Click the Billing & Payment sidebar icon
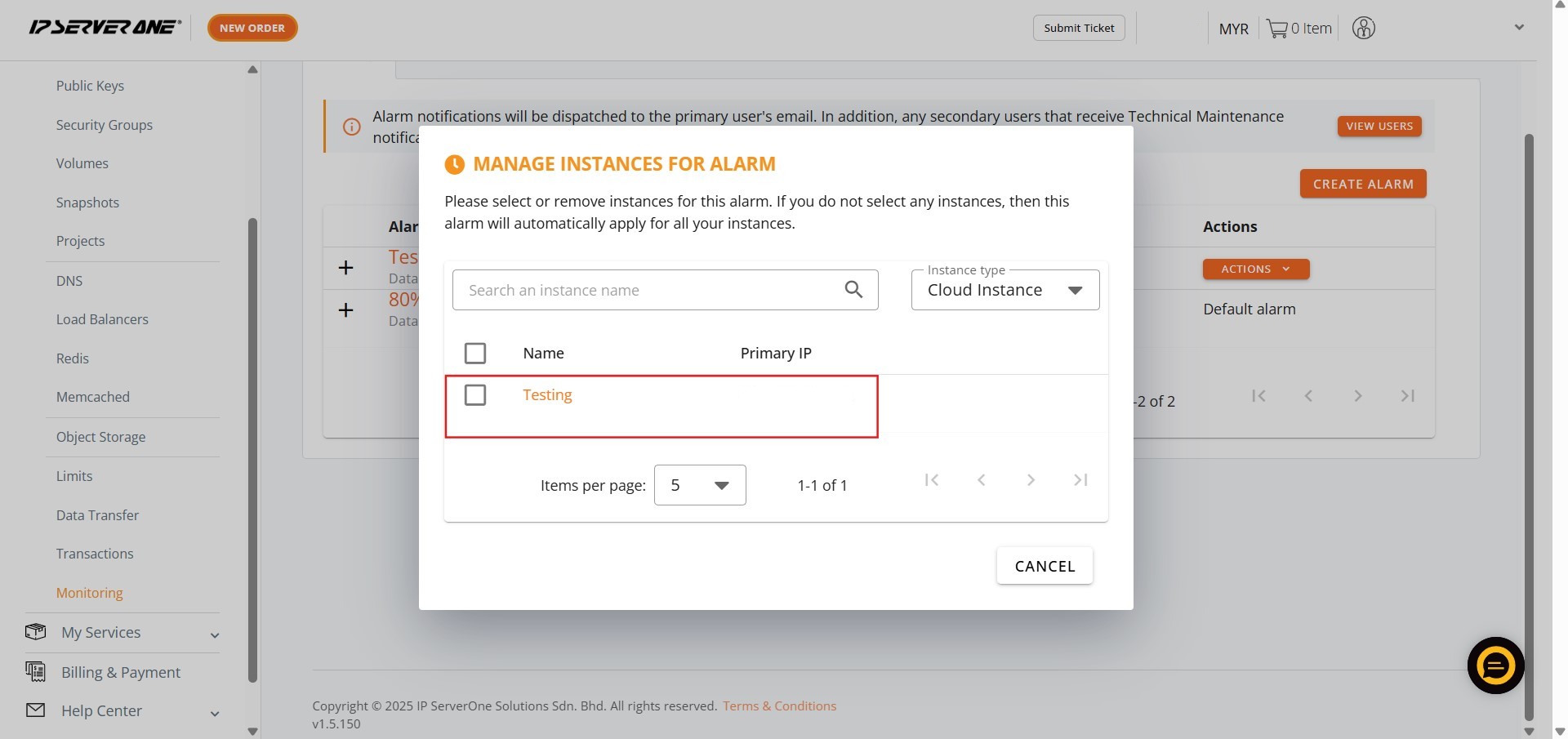This screenshot has height=739, width=1568. [35, 672]
